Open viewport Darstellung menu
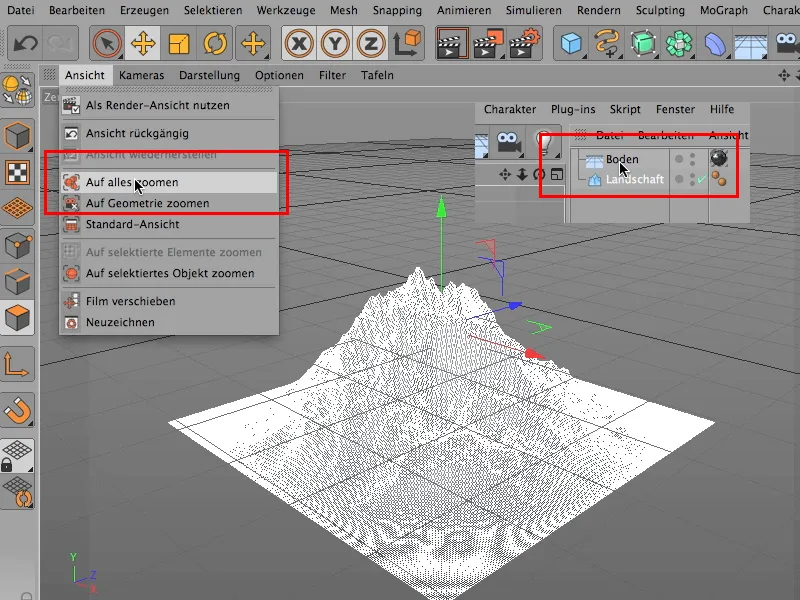The width and height of the screenshot is (800, 600). tap(209, 76)
